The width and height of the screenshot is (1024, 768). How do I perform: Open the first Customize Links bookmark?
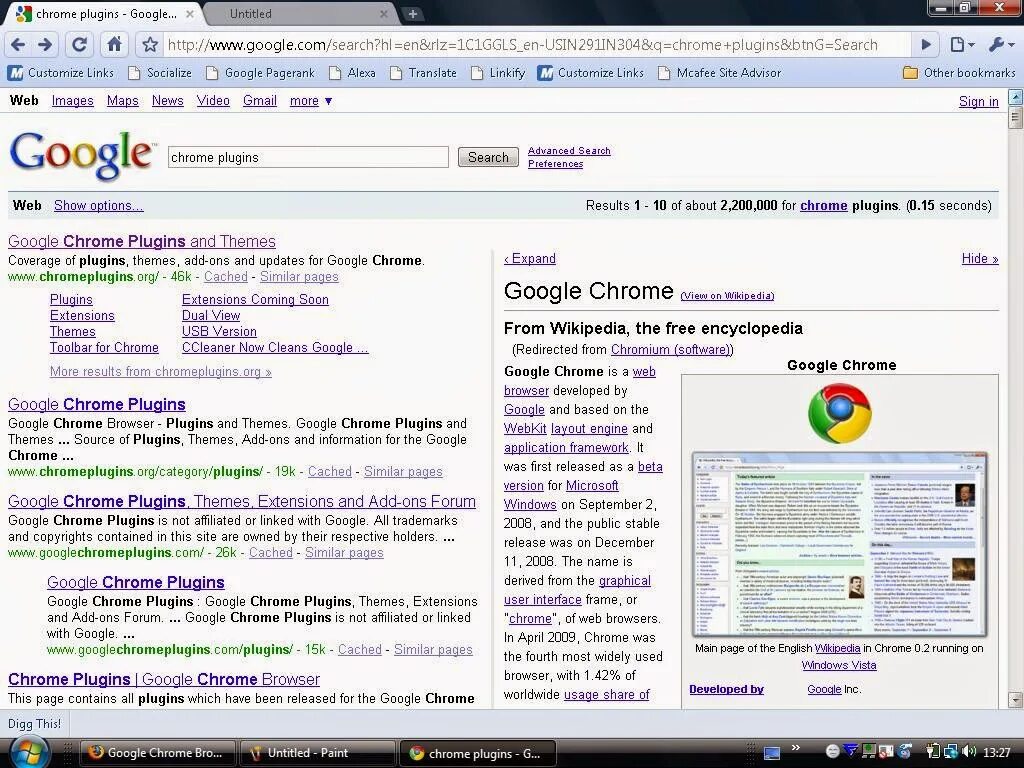(61, 72)
